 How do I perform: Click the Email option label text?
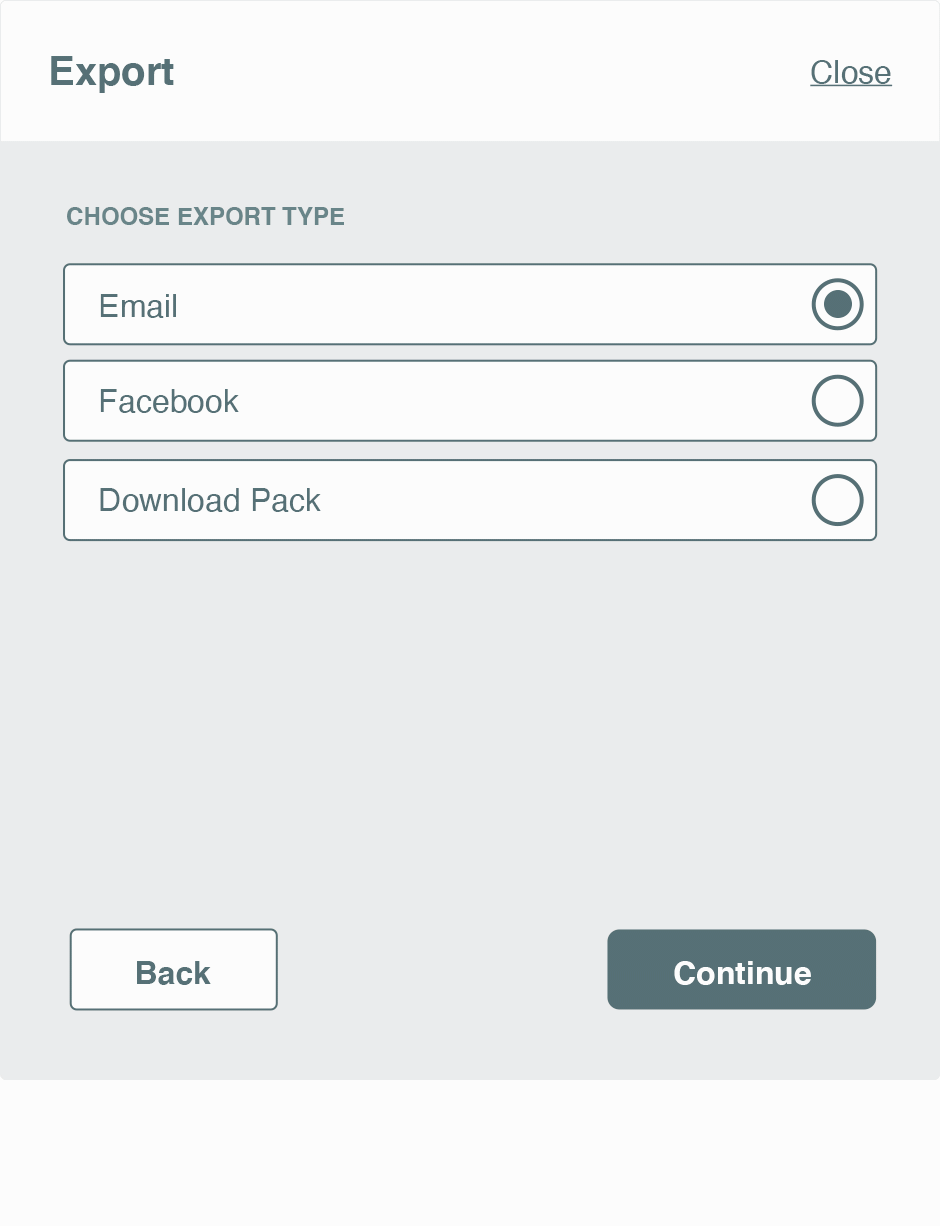(x=138, y=306)
